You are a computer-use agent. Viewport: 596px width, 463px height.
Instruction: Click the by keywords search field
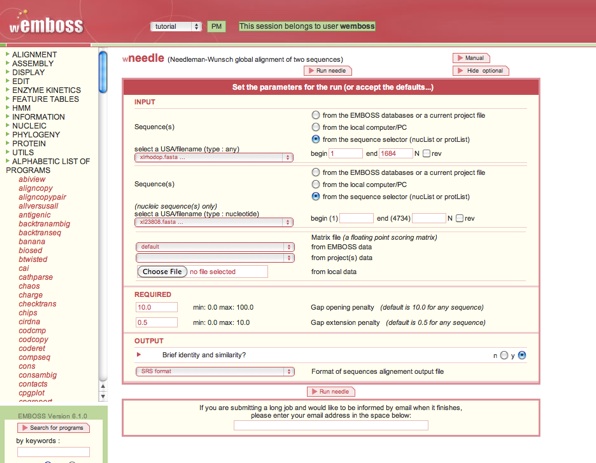click(x=53, y=452)
